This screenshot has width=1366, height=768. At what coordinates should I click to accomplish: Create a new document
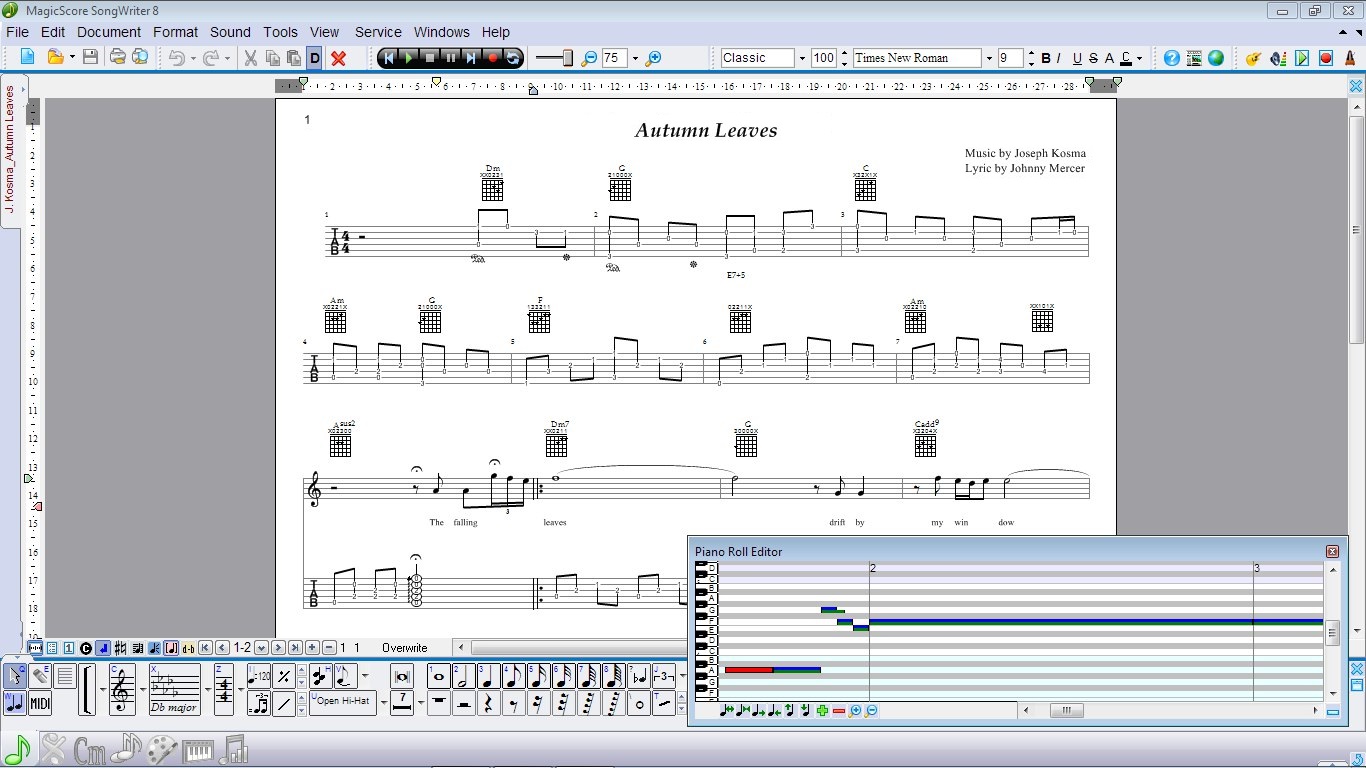27,57
